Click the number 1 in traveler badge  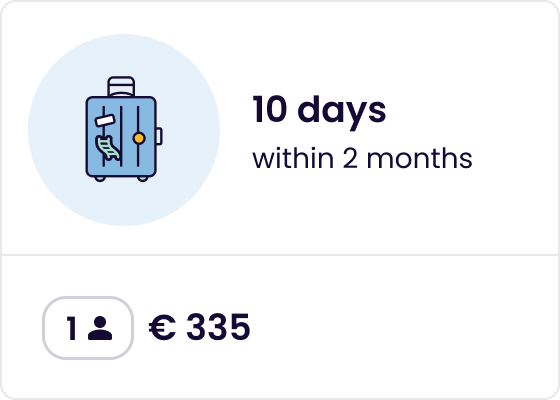71,328
